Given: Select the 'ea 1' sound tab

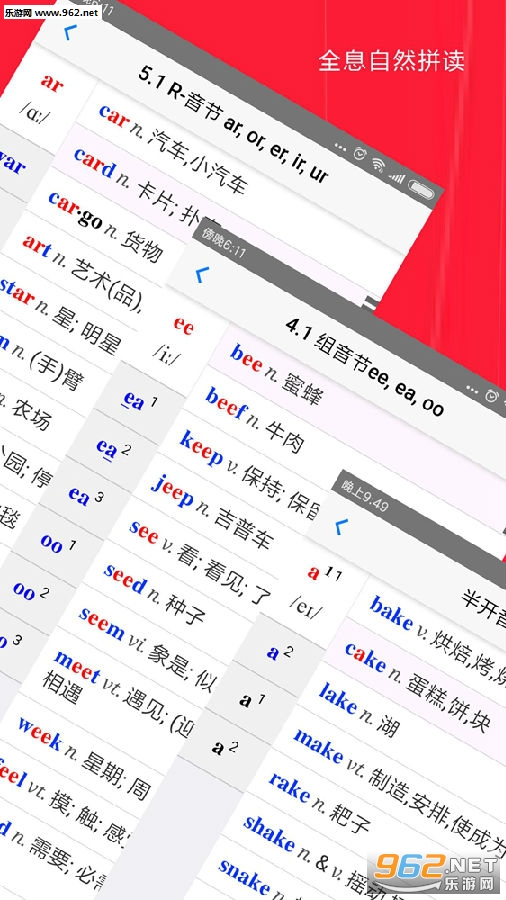Looking at the screenshot, I should (x=138, y=400).
